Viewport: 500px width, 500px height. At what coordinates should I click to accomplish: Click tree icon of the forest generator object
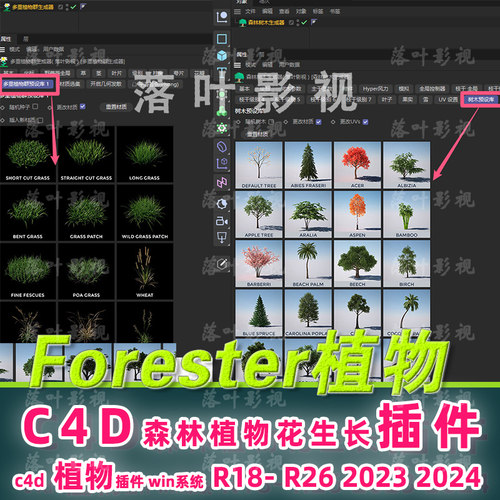(x=243, y=22)
